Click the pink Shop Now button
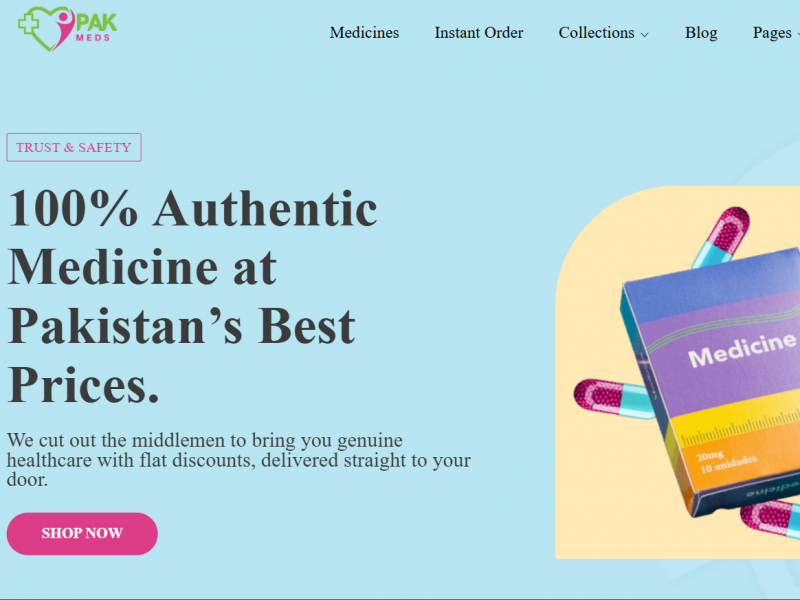This screenshot has height=600, width=800. click(82, 534)
